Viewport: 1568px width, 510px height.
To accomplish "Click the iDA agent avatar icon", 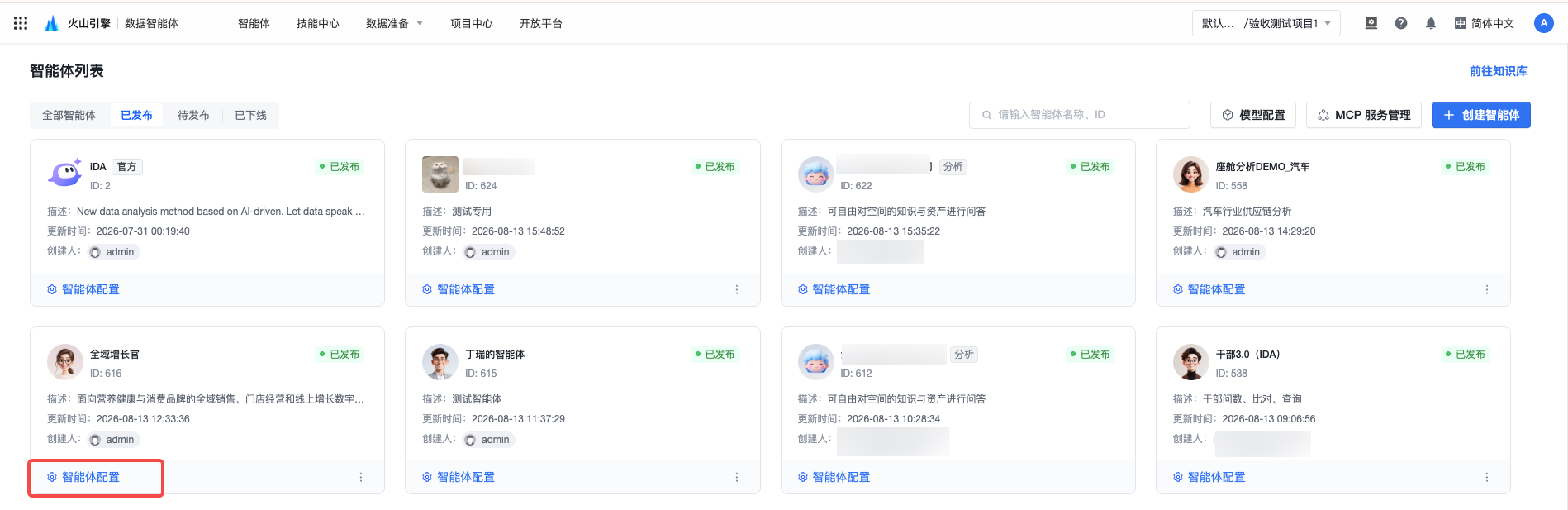I will (65, 174).
